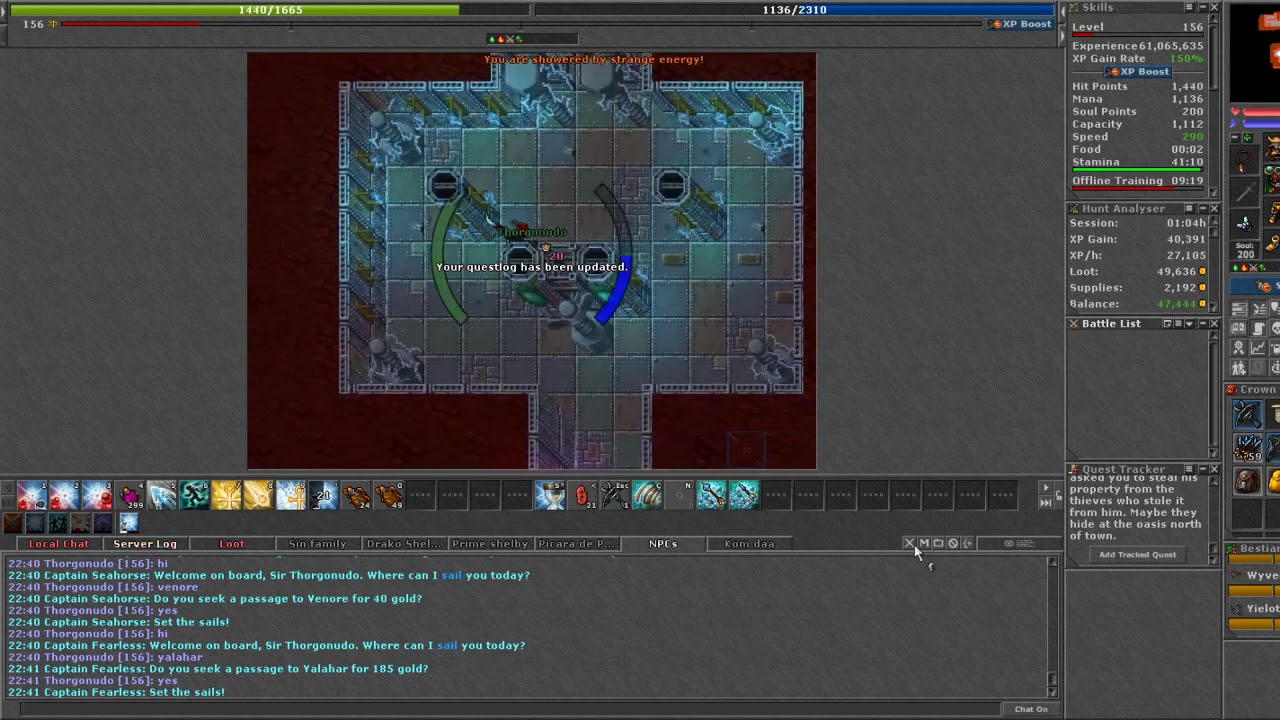This screenshot has width=1280, height=720.
Task: Open the Skills panel options menu
Action: coord(1190,8)
